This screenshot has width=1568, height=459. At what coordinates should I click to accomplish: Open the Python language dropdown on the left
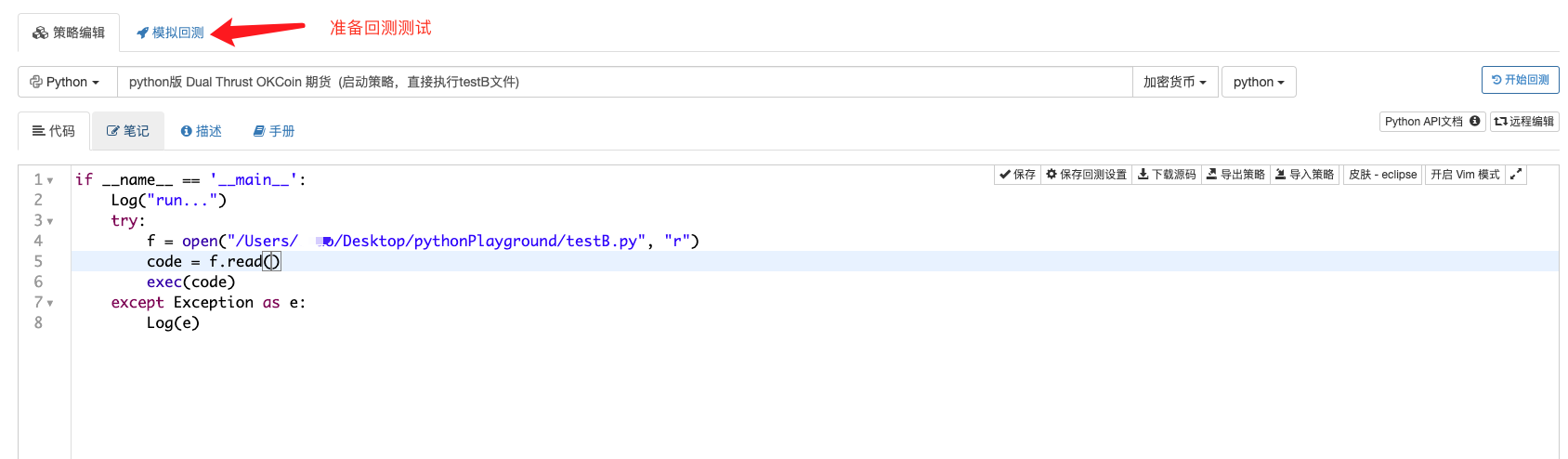(x=67, y=82)
